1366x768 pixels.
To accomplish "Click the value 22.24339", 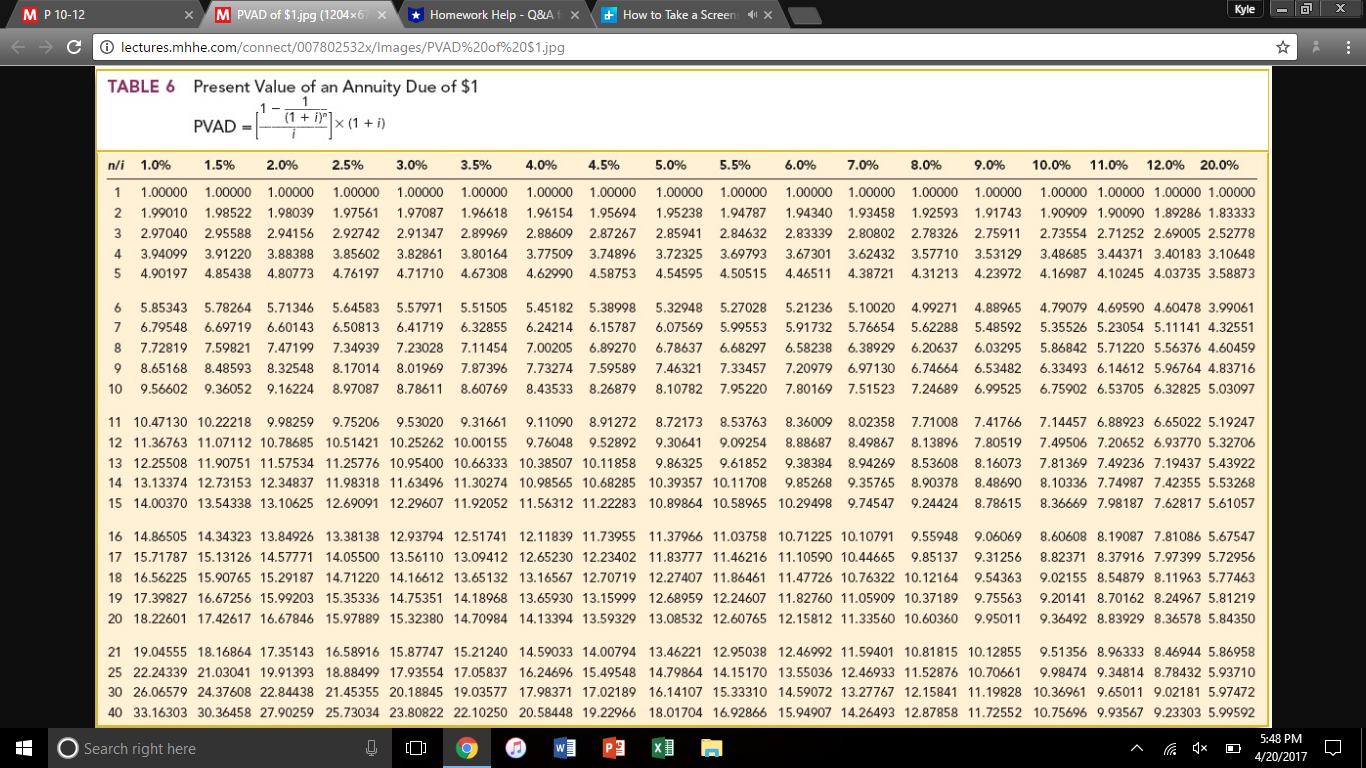I will coord(160,673).
